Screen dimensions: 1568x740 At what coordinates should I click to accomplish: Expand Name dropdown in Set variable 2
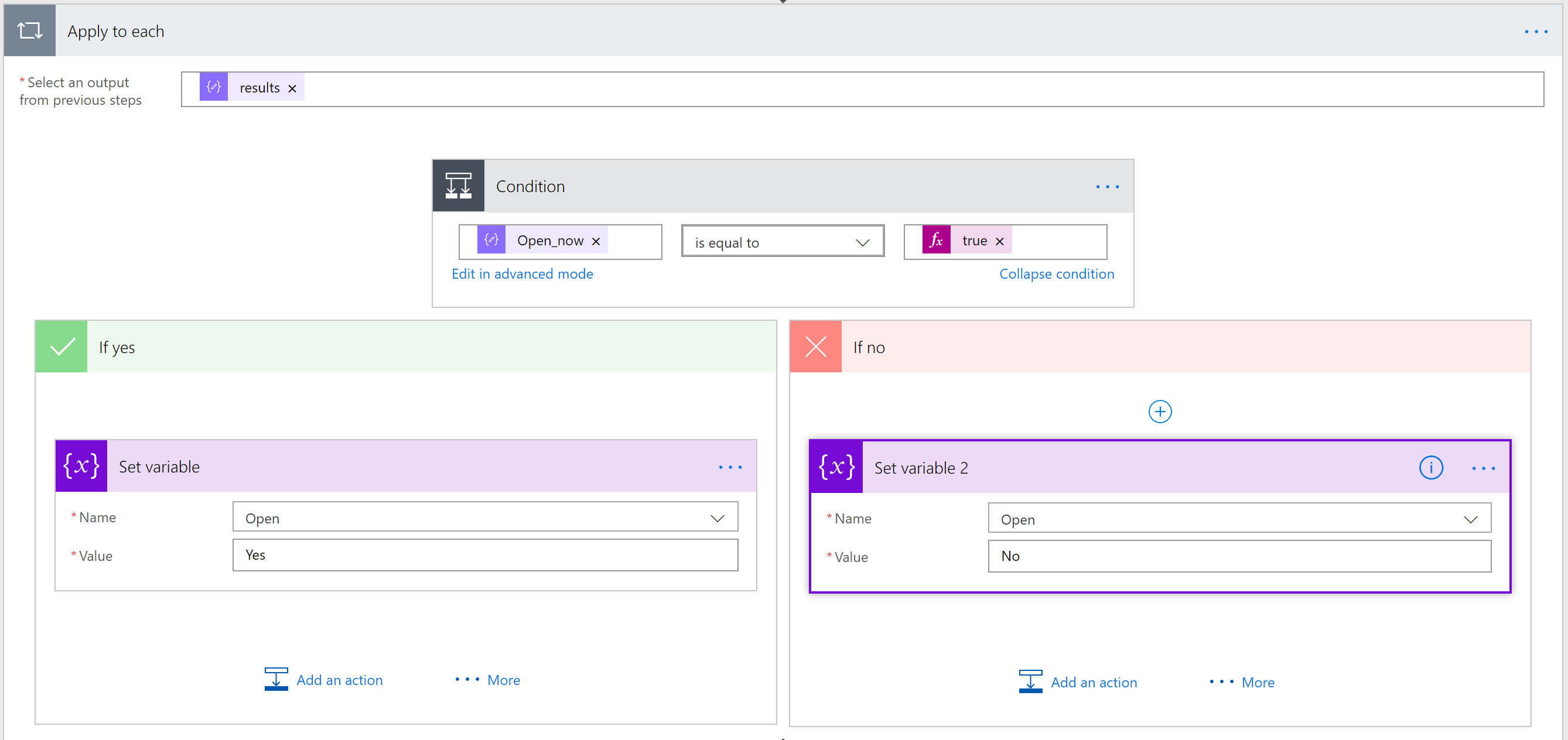coord(1470,519)
